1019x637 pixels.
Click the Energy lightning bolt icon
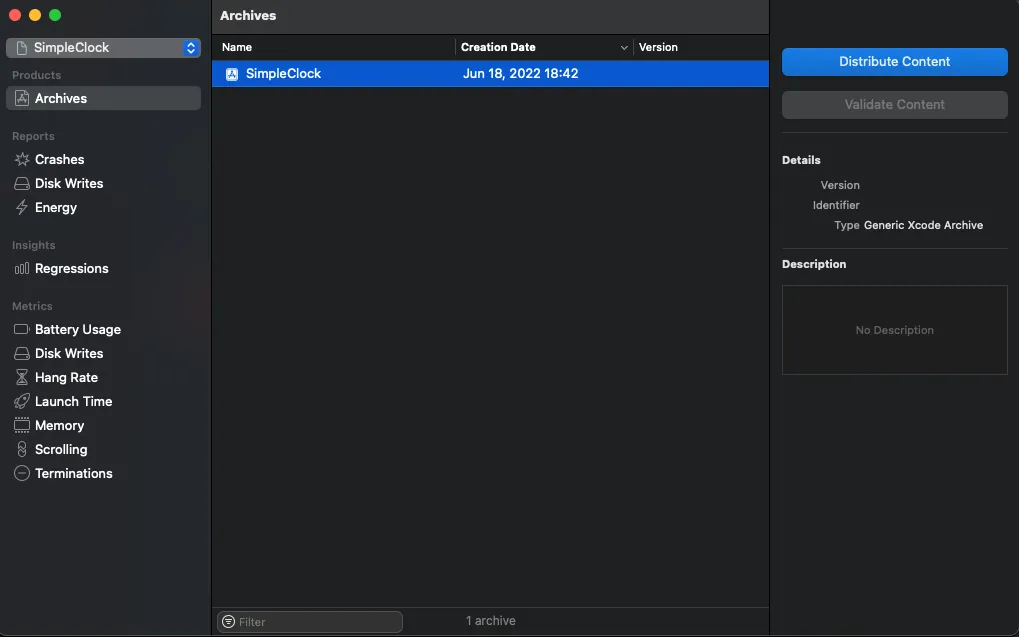click(x=22, y=207)
